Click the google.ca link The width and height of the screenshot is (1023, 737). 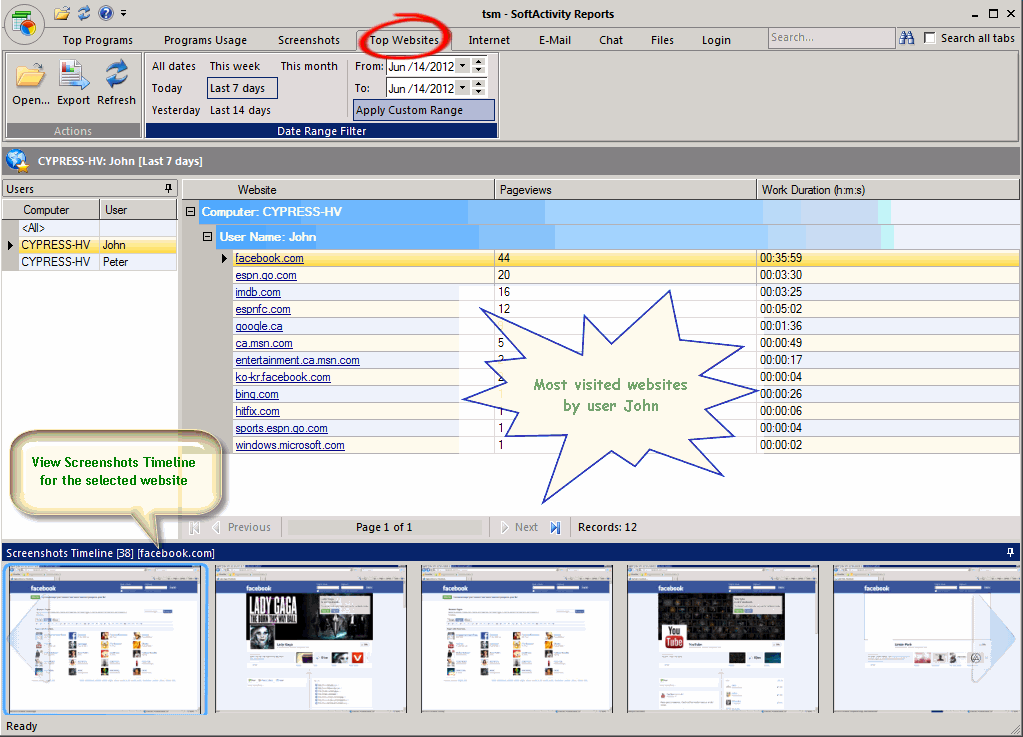point(259,326)
